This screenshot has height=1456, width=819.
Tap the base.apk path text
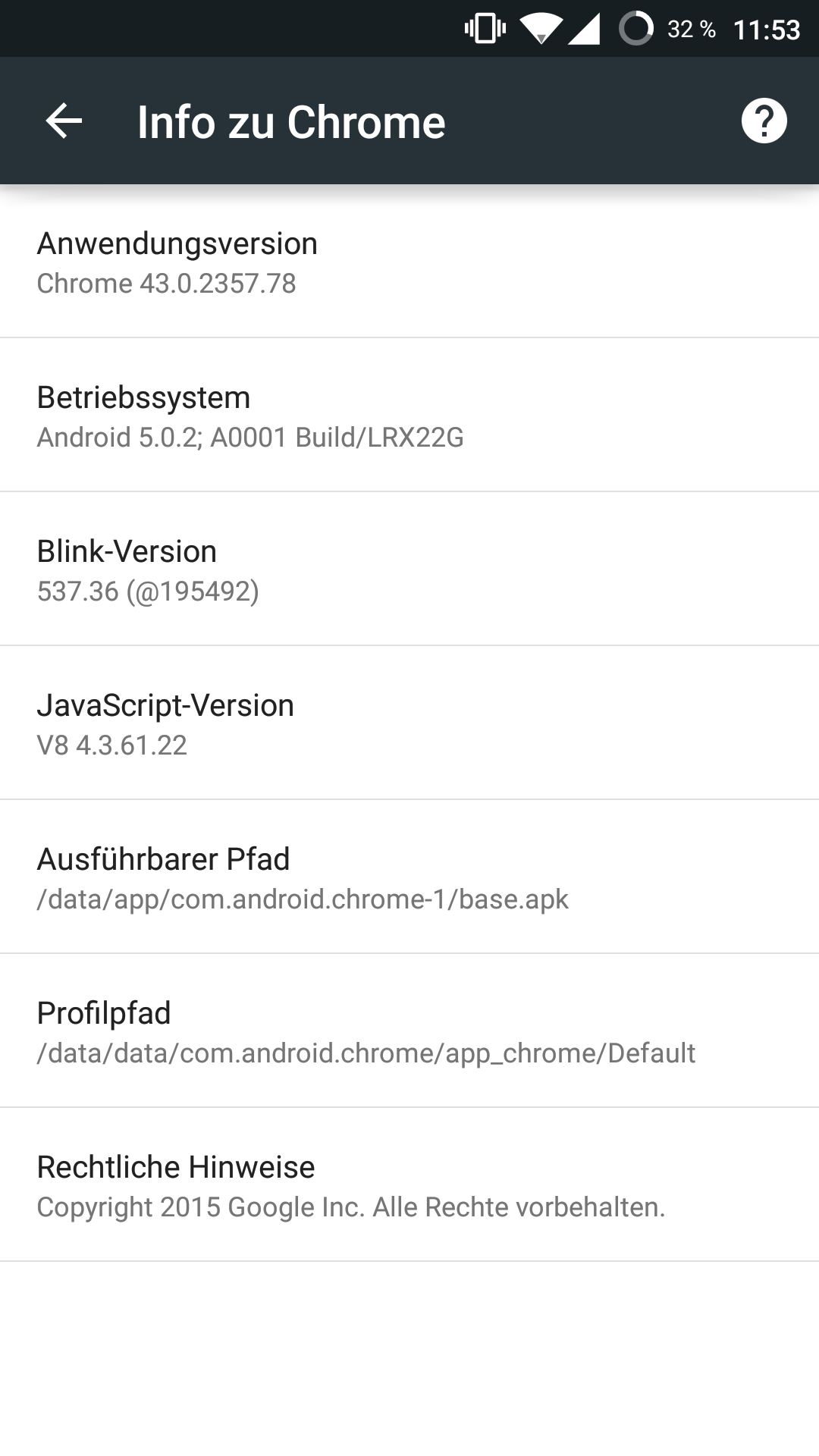(303, 899)
